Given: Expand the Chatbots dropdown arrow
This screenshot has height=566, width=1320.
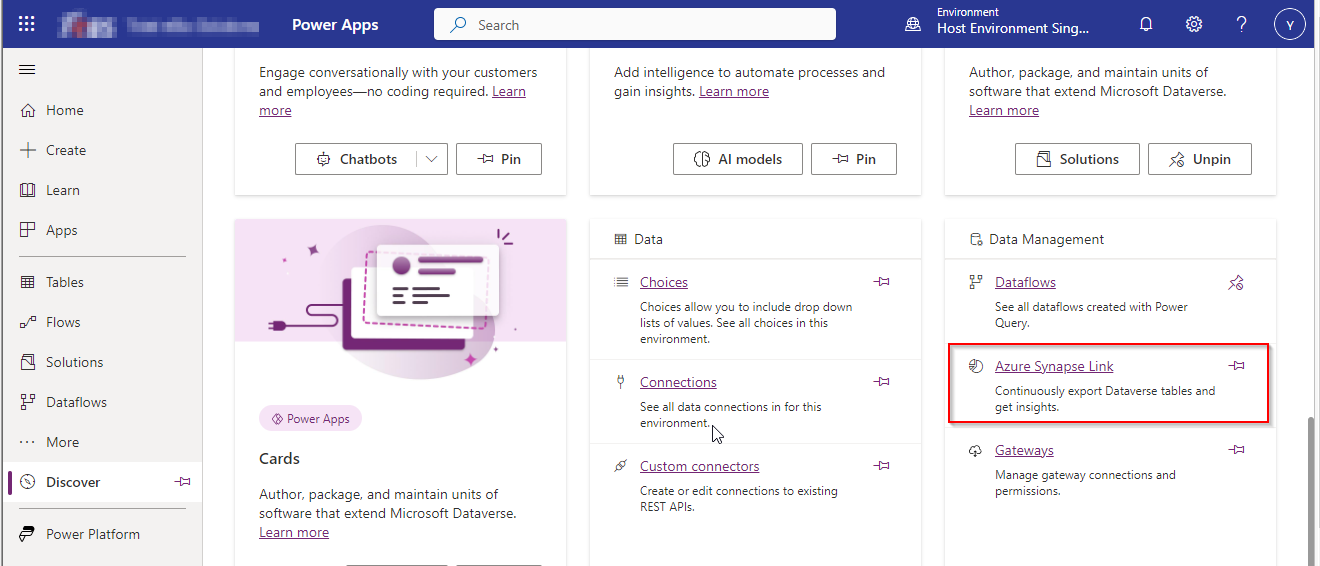Looking at the screenshot, I should click(x=431, y=159).
